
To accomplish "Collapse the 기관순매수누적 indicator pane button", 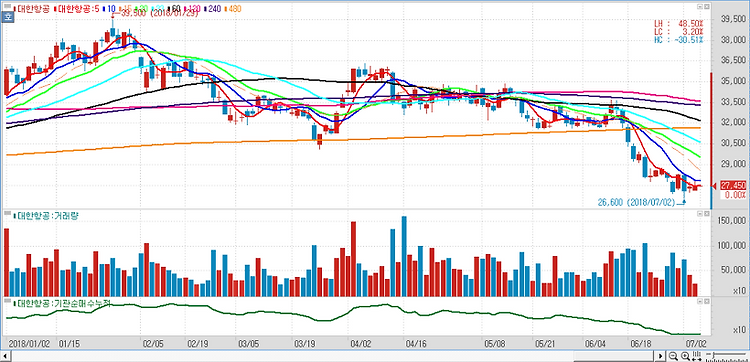I will (x=699, y=301).
